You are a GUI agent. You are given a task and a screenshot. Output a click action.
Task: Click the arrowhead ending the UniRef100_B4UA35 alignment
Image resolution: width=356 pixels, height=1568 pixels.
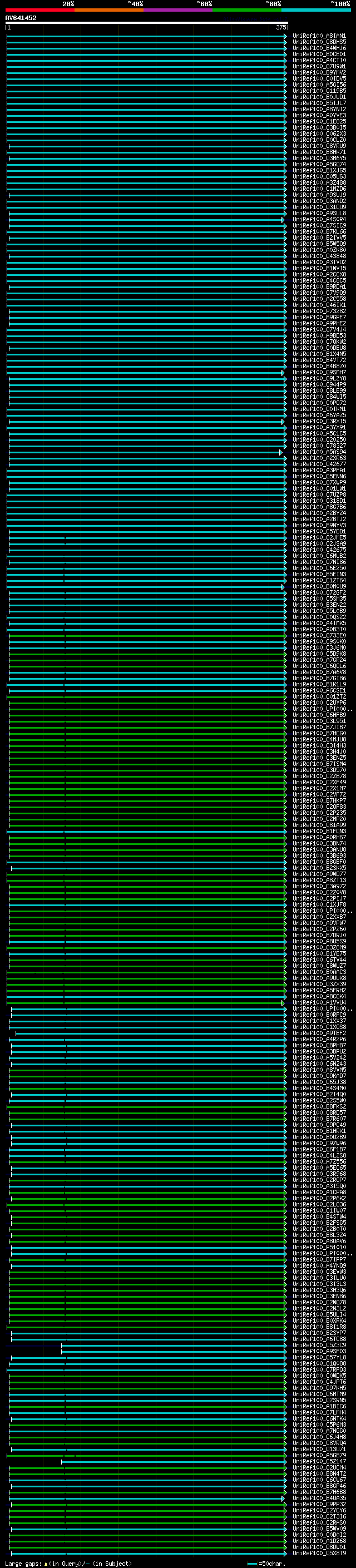[283, 1498]
